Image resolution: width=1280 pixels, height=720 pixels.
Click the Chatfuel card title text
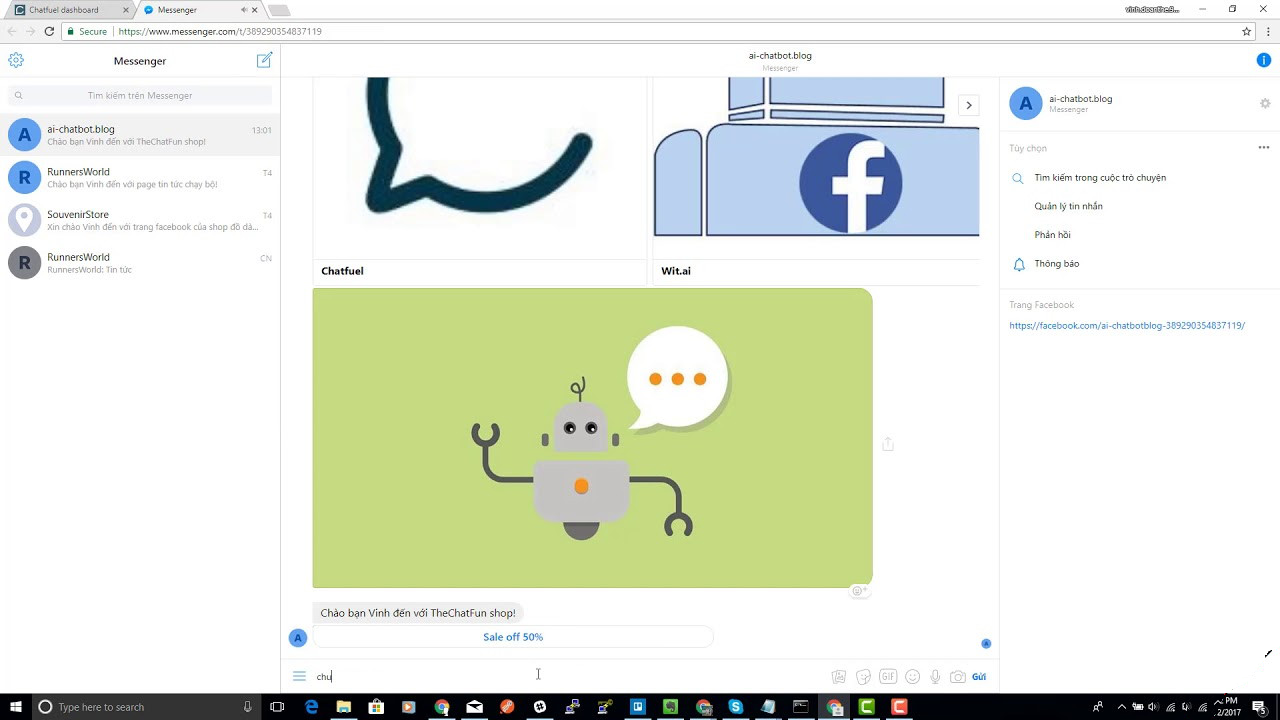tap(342, 271)
